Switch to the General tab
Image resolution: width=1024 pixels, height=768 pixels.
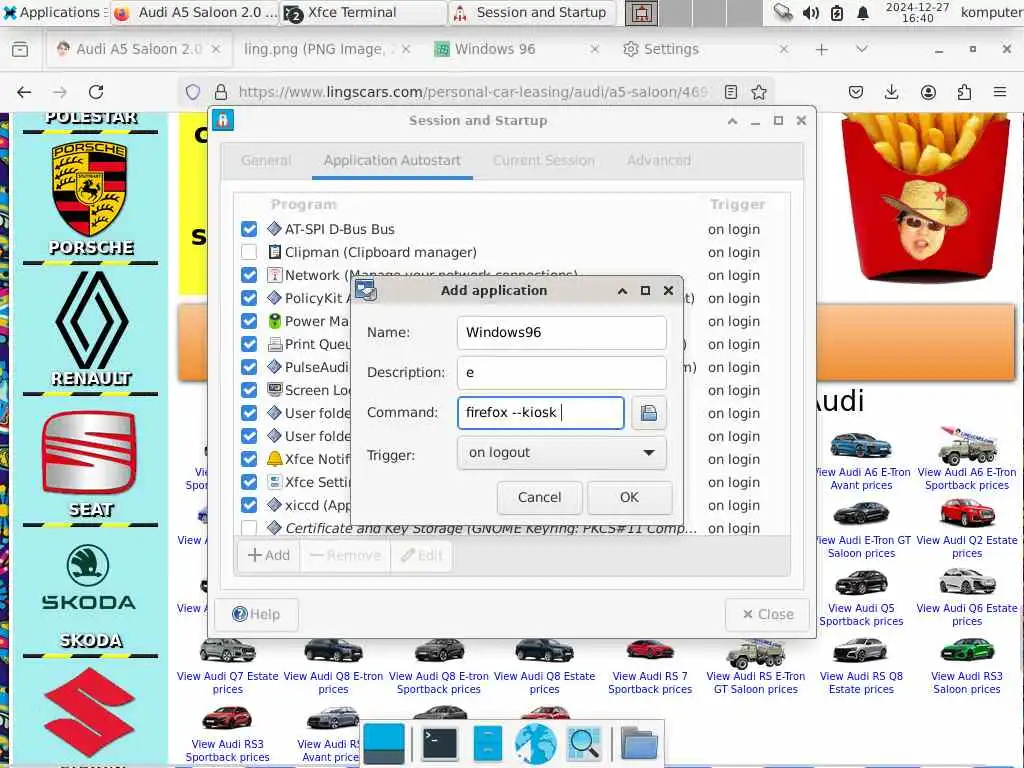(266, 161)
